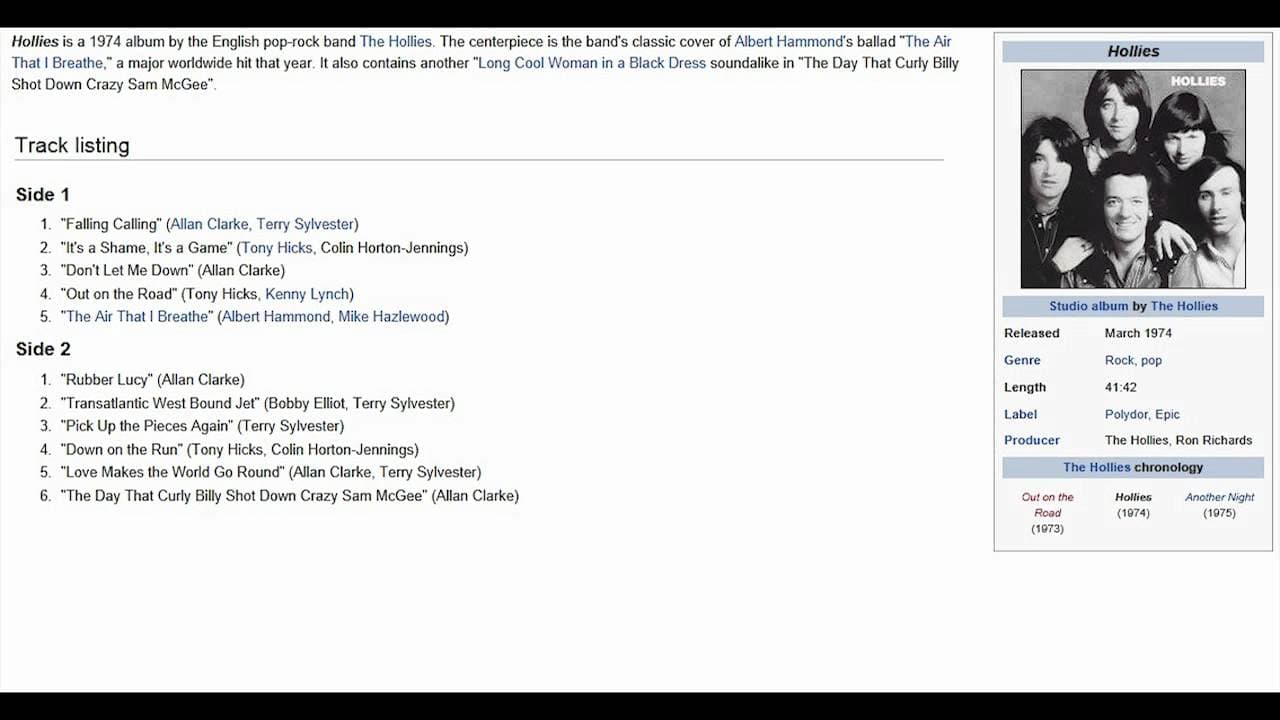Click the "(1973)" year under Out on the Road

click(x=1047, y=529)
